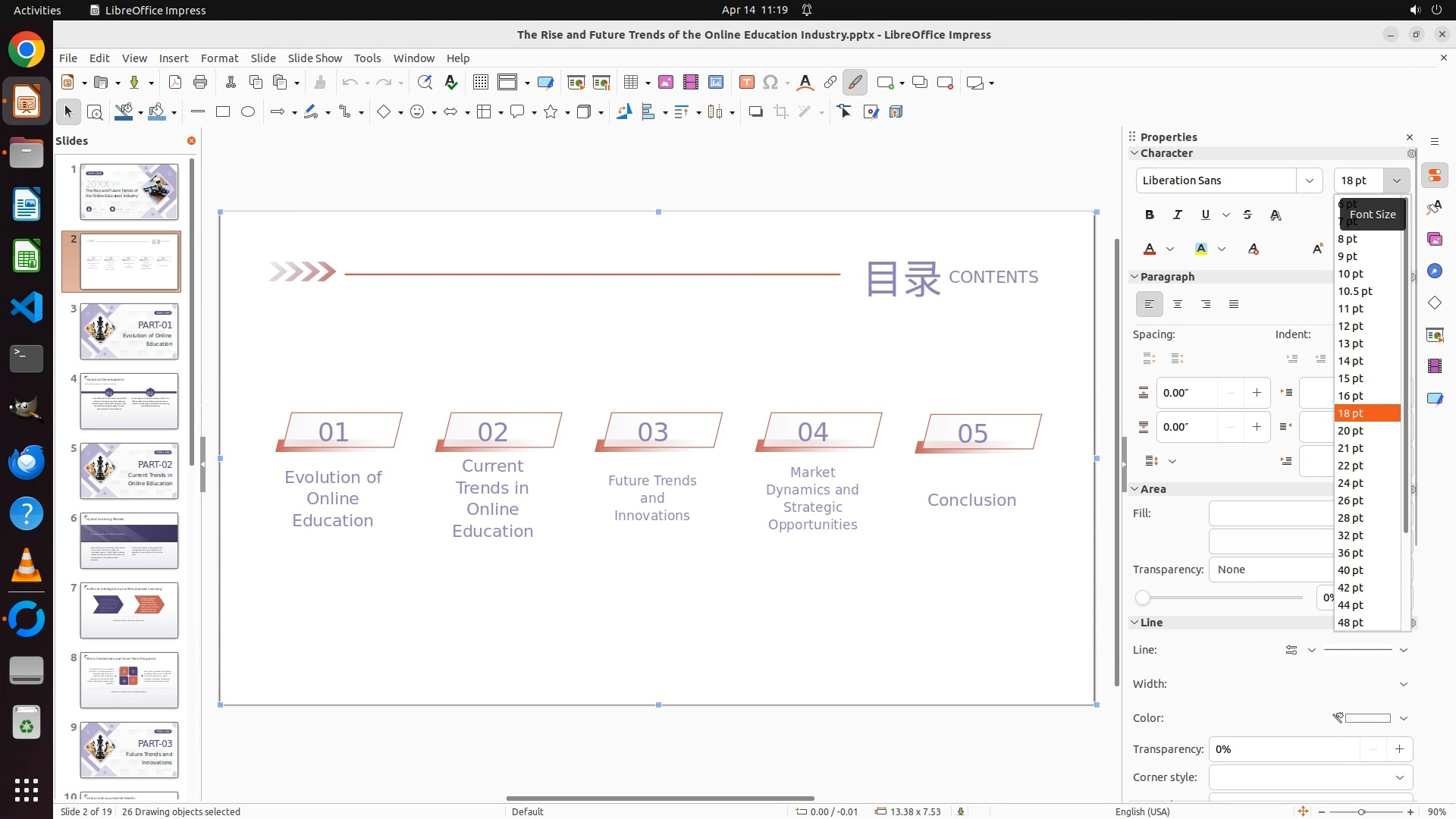1456x819 pixels.
Task: Toggle center paragraph alignment
Action: [1178, 304]
